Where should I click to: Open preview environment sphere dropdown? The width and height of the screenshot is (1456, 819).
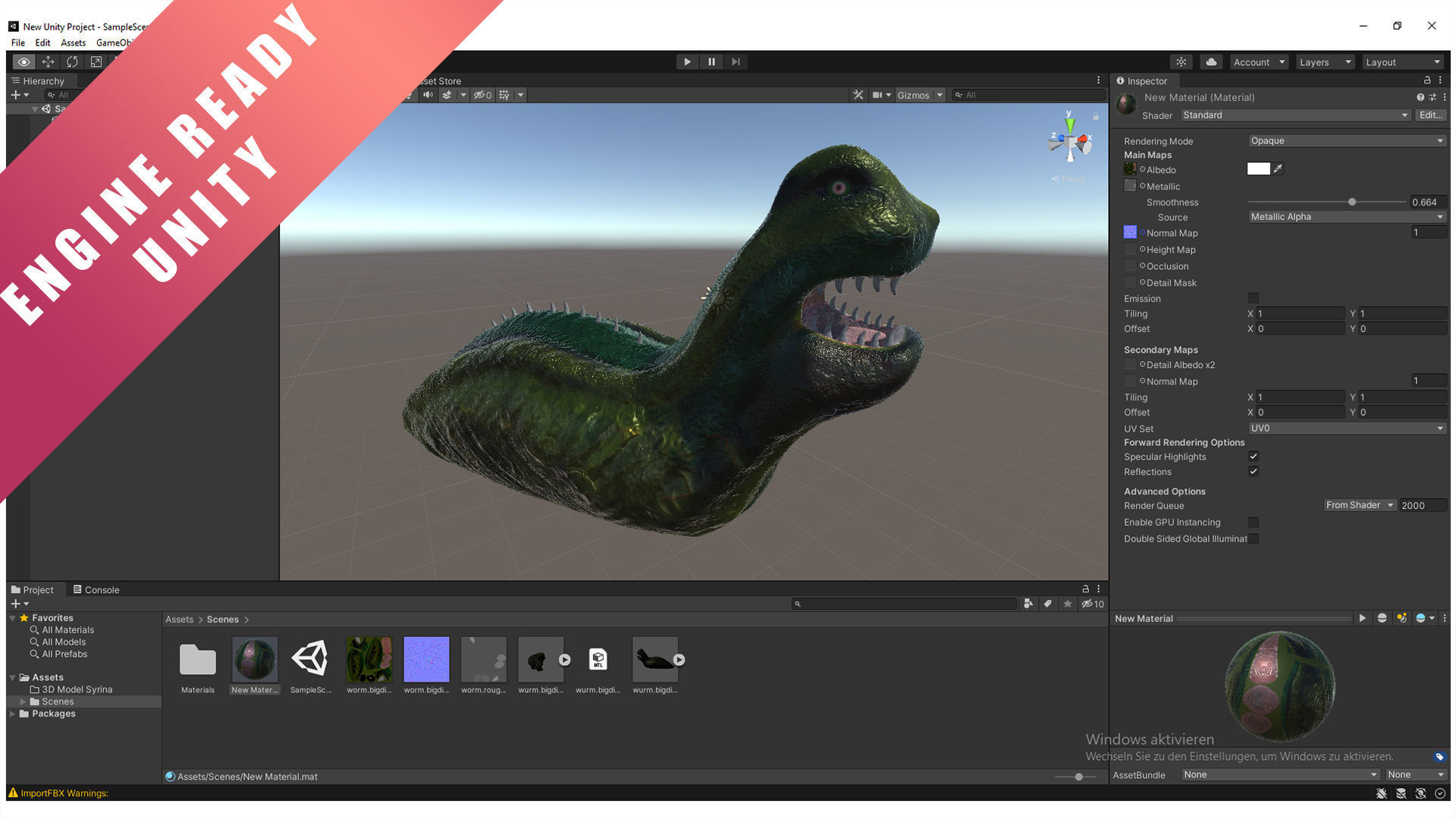pos(1425,618)
